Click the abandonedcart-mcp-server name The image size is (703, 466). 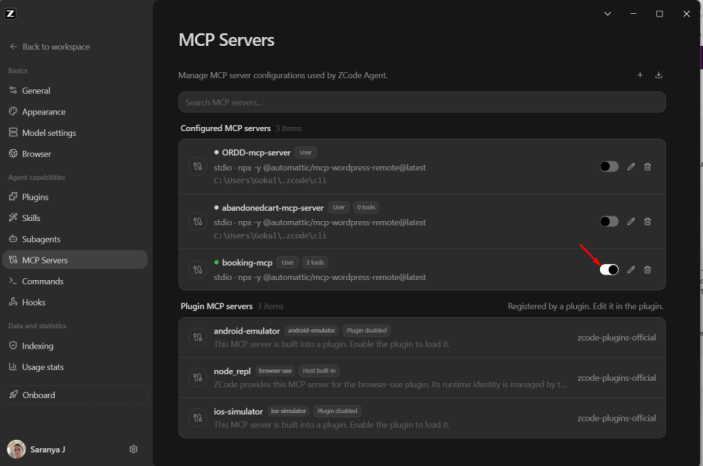(x=273, y=208)
